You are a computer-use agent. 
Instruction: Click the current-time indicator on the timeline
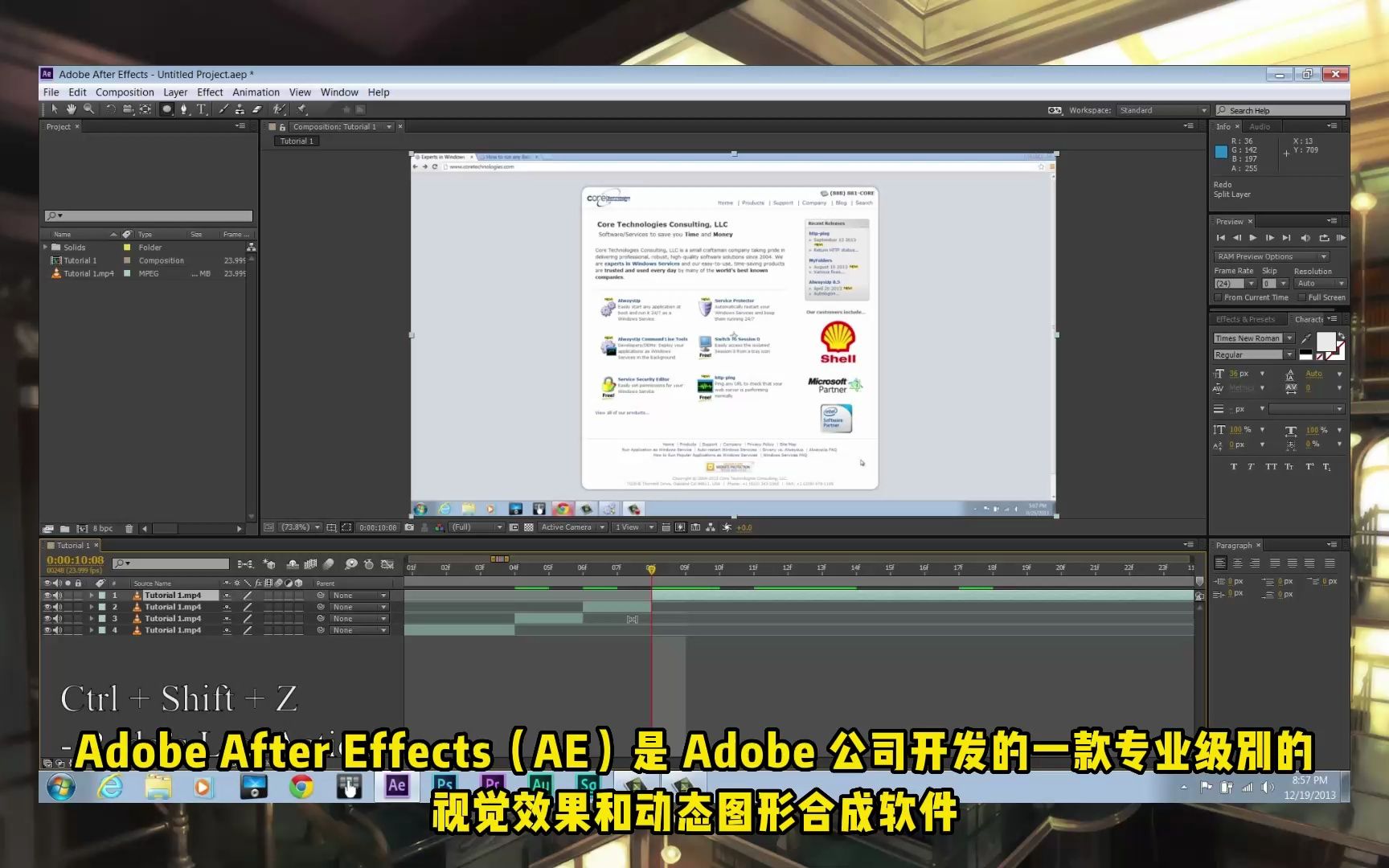point(651,569)
